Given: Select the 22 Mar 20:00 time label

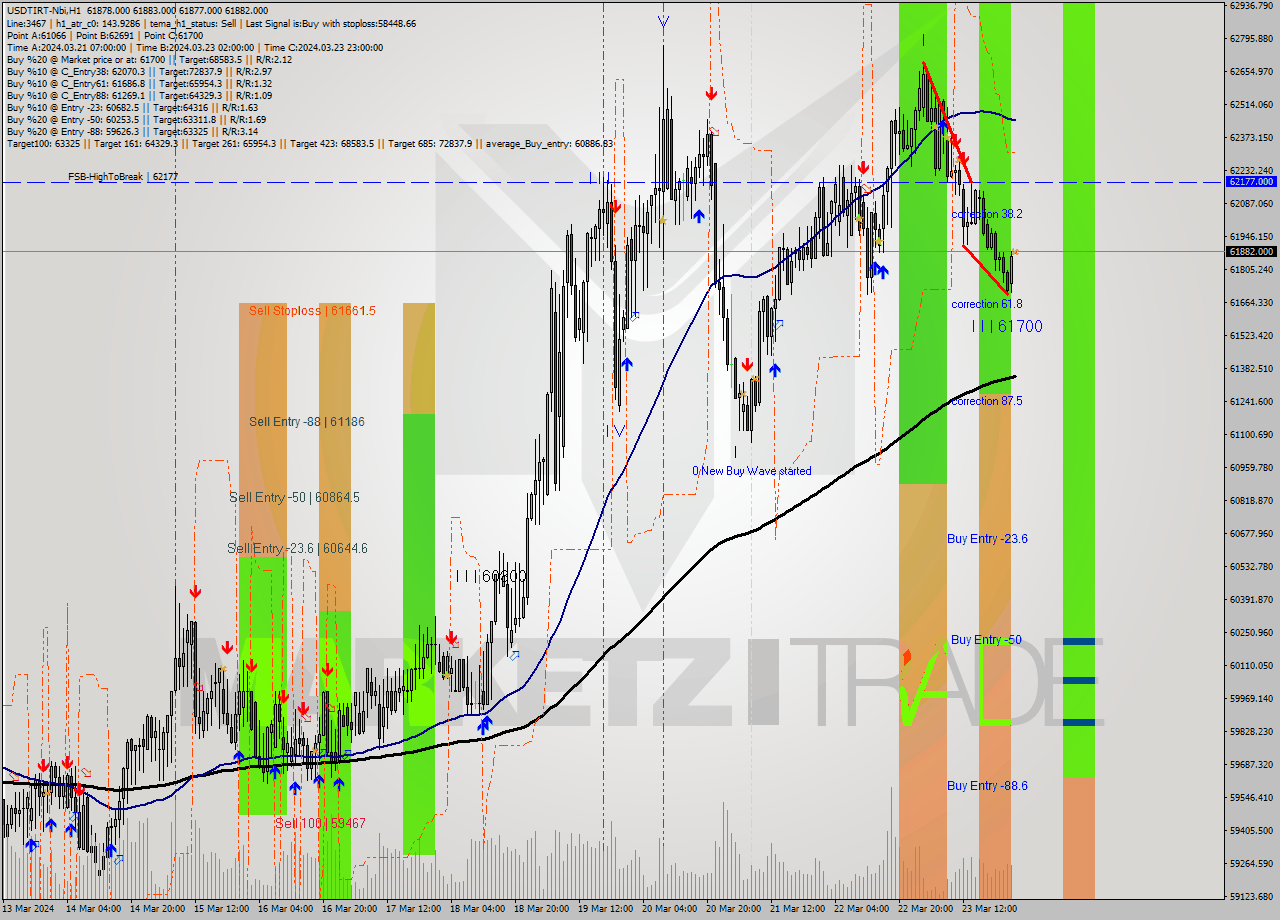Looking at the screenshot, I should point(925,909).
